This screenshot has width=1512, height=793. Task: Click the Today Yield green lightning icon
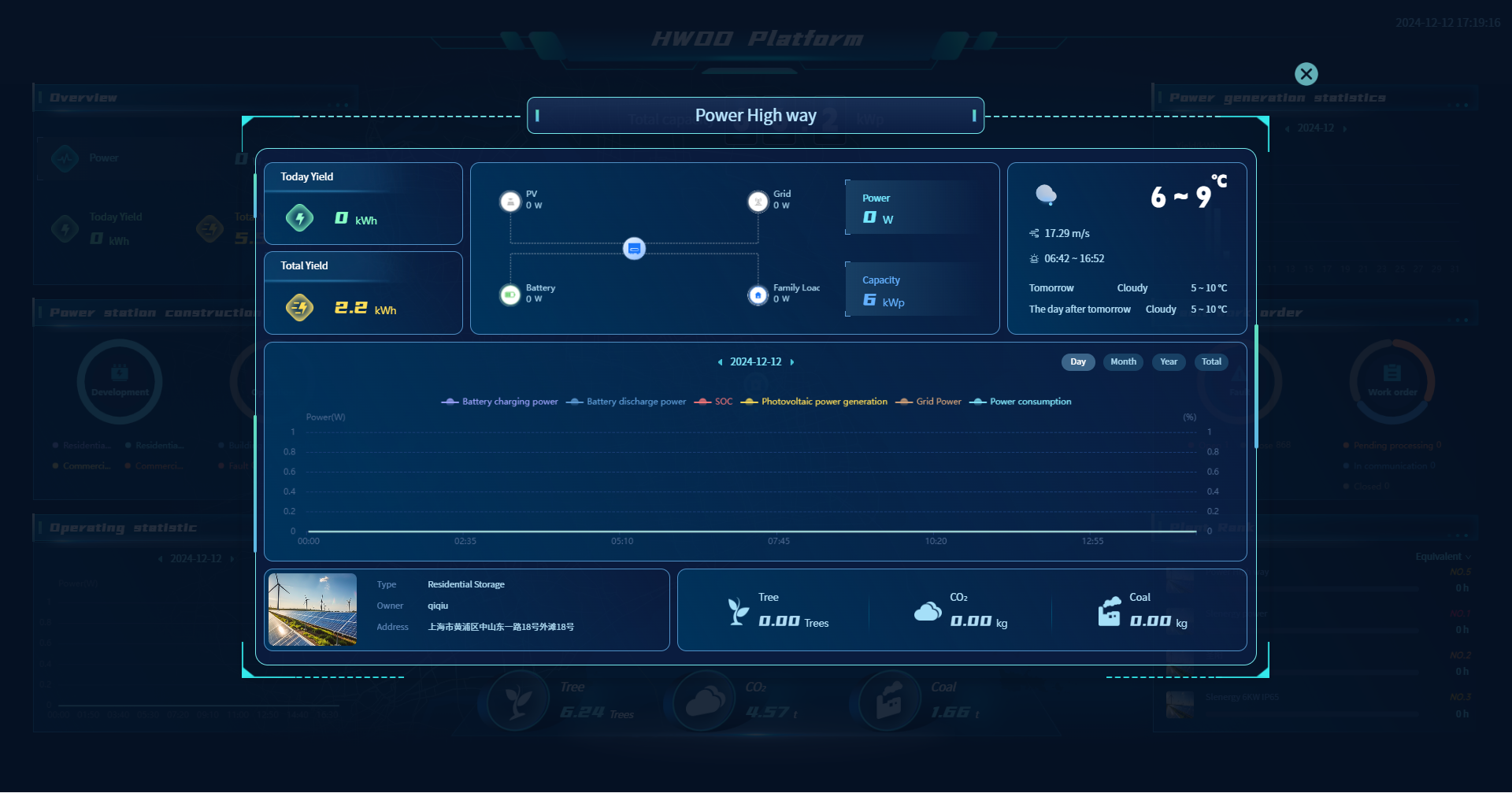click(299, 218)
